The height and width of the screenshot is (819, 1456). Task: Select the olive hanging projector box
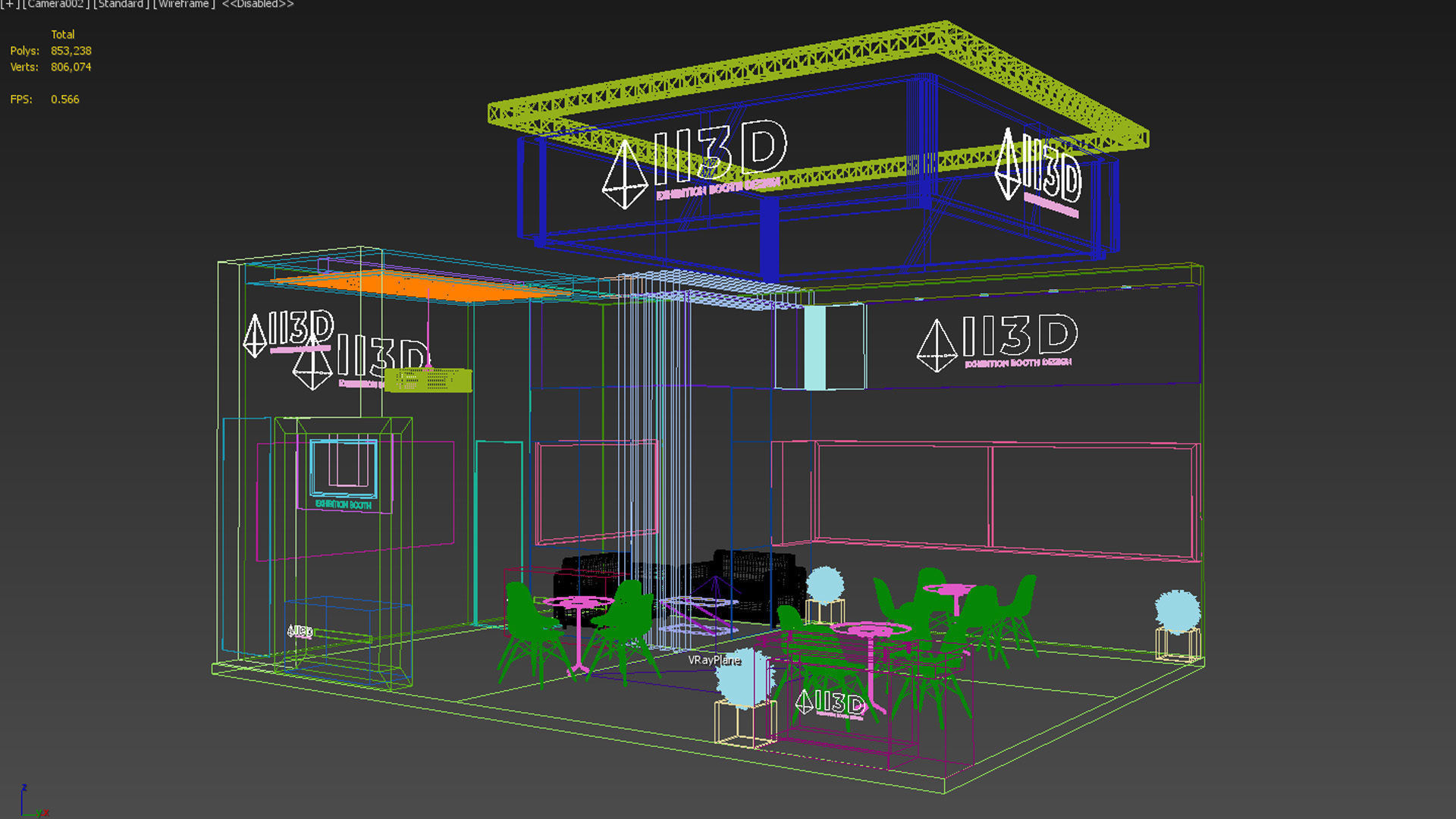(x=428, y=380)
